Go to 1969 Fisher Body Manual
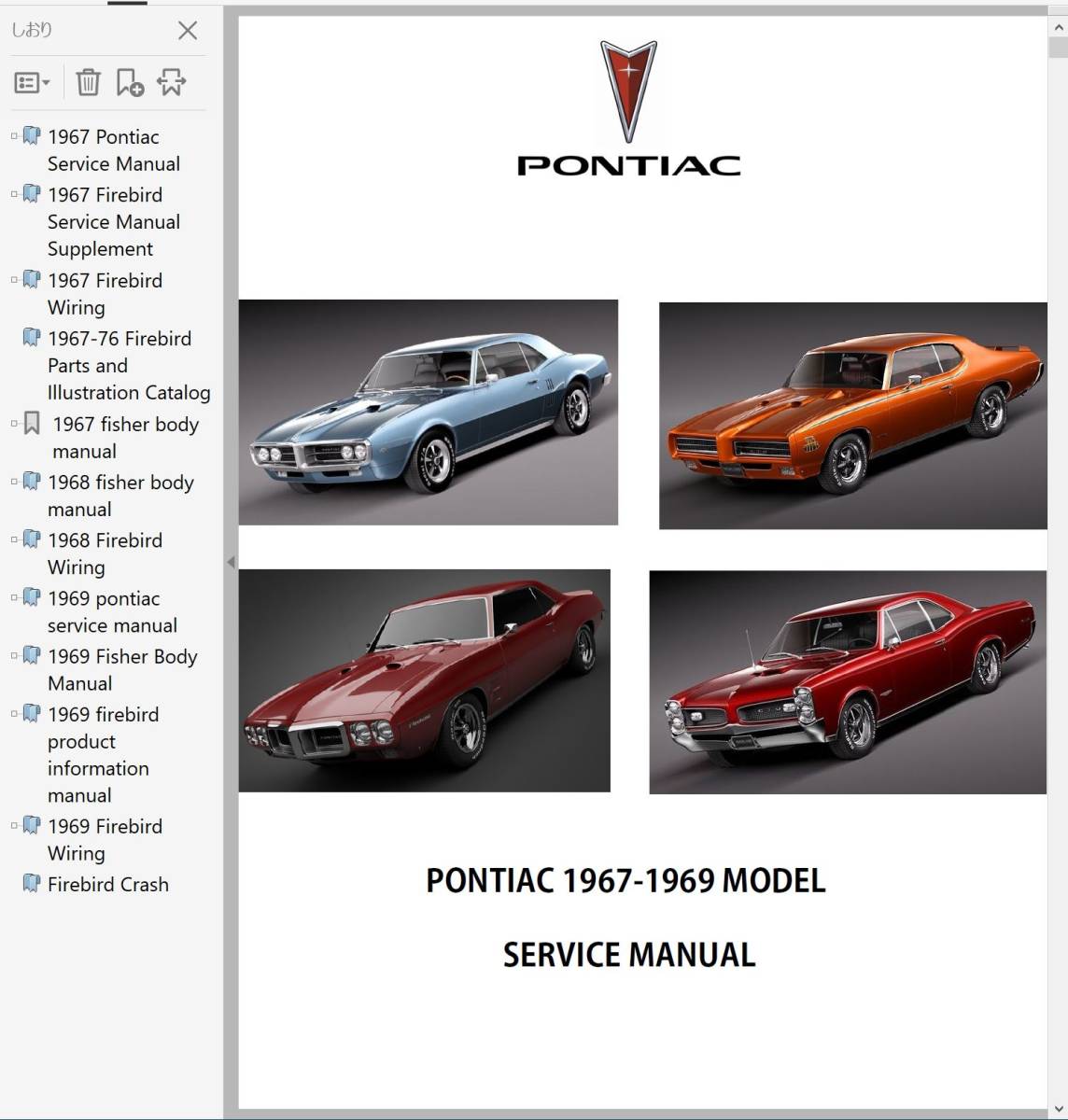Viewport: 1068px width, 1120px height. pos(122,669)
